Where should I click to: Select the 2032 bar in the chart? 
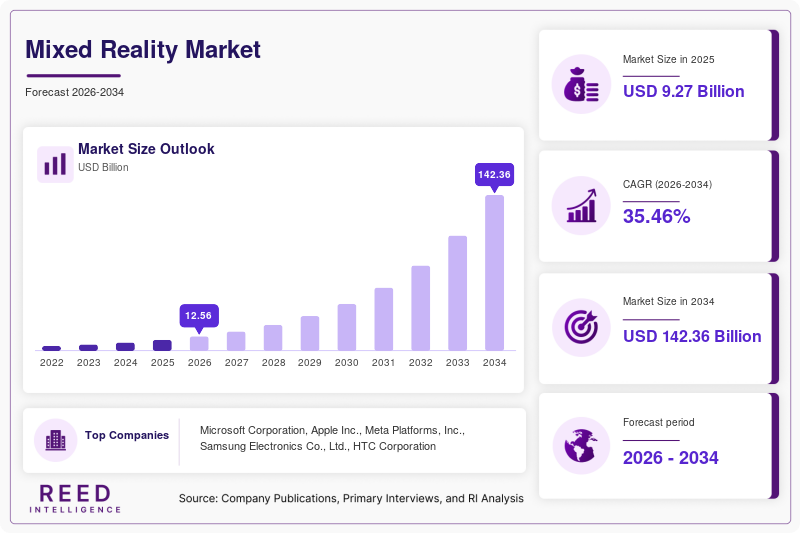pyautogui.click(x=420, y=308)
